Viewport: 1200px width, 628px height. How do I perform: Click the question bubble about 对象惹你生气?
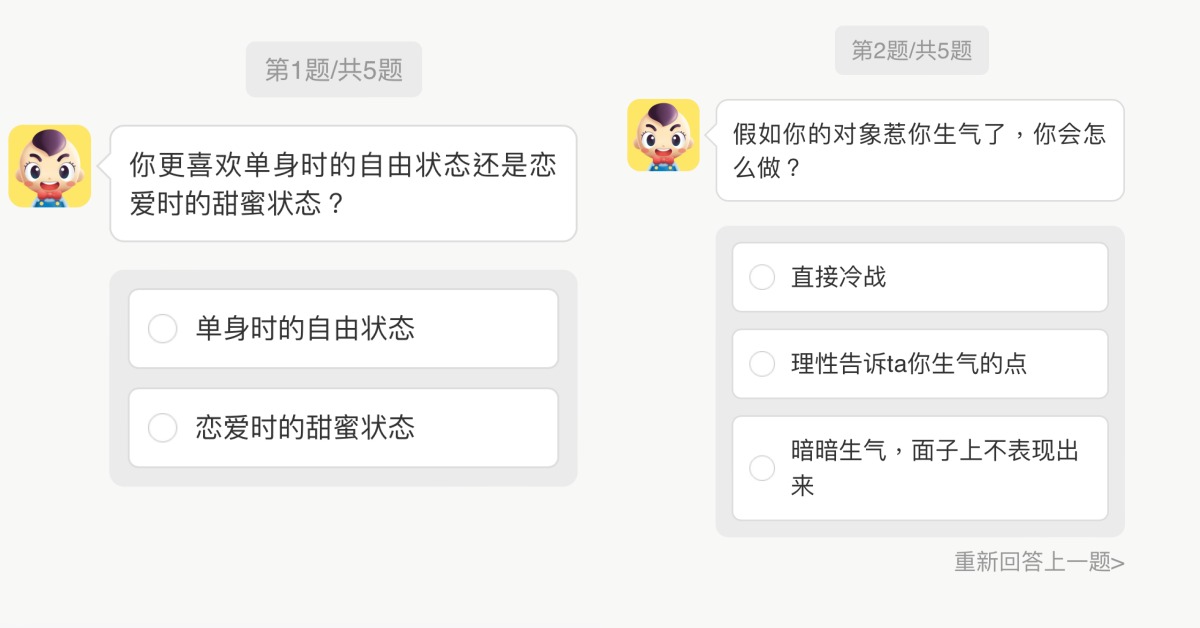click(x=919, y=150)
